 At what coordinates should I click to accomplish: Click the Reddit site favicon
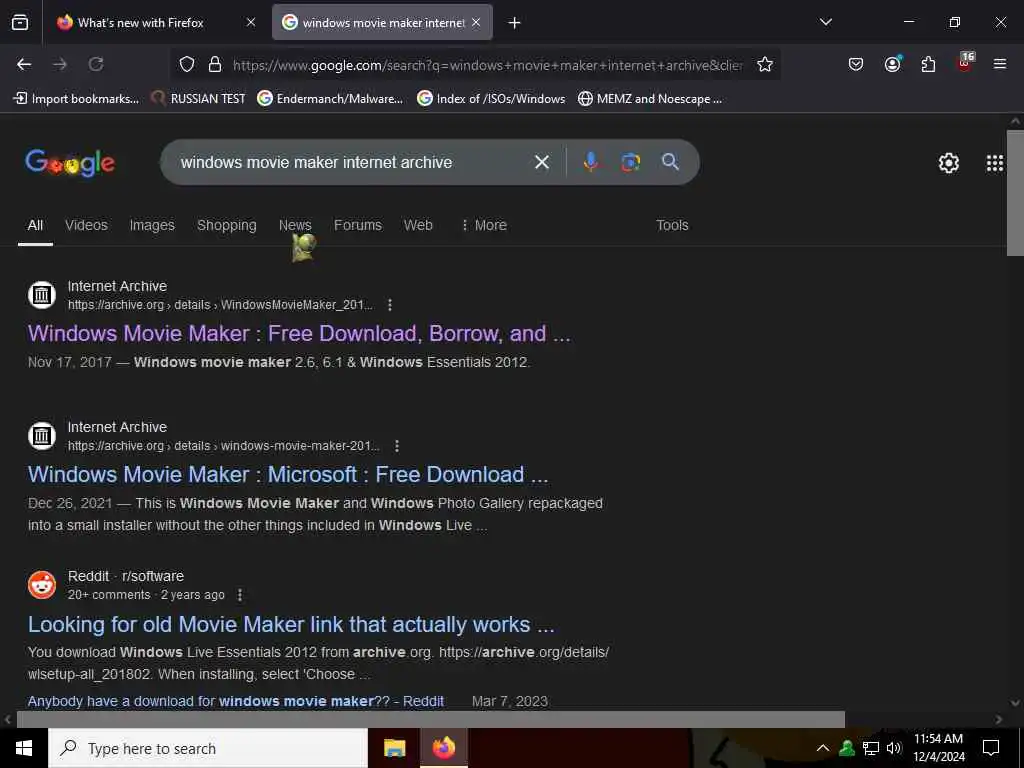42,585
